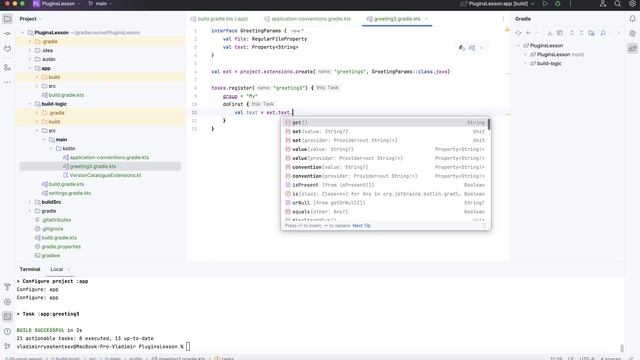The width and height of the screenshot is (640, 360).
Task: Open the Services tool window icon
Action: point(7,302)
